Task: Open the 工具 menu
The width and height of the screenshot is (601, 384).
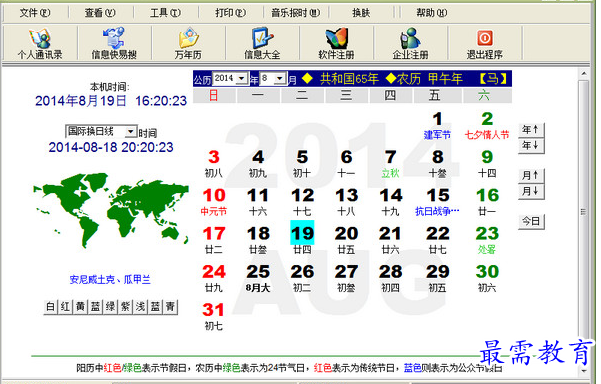Action: click(x=165, y=13)
